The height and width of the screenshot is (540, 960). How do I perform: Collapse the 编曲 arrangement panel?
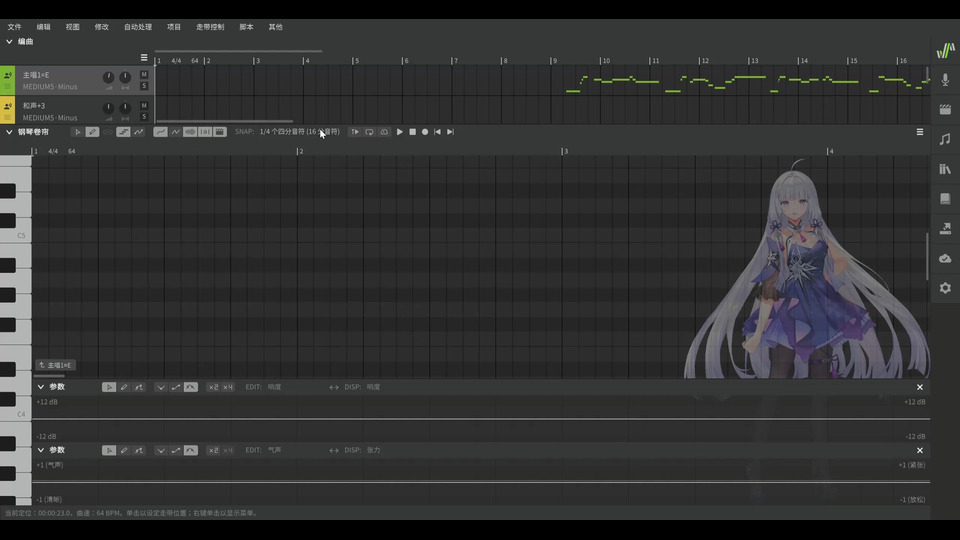click(9, 42)
